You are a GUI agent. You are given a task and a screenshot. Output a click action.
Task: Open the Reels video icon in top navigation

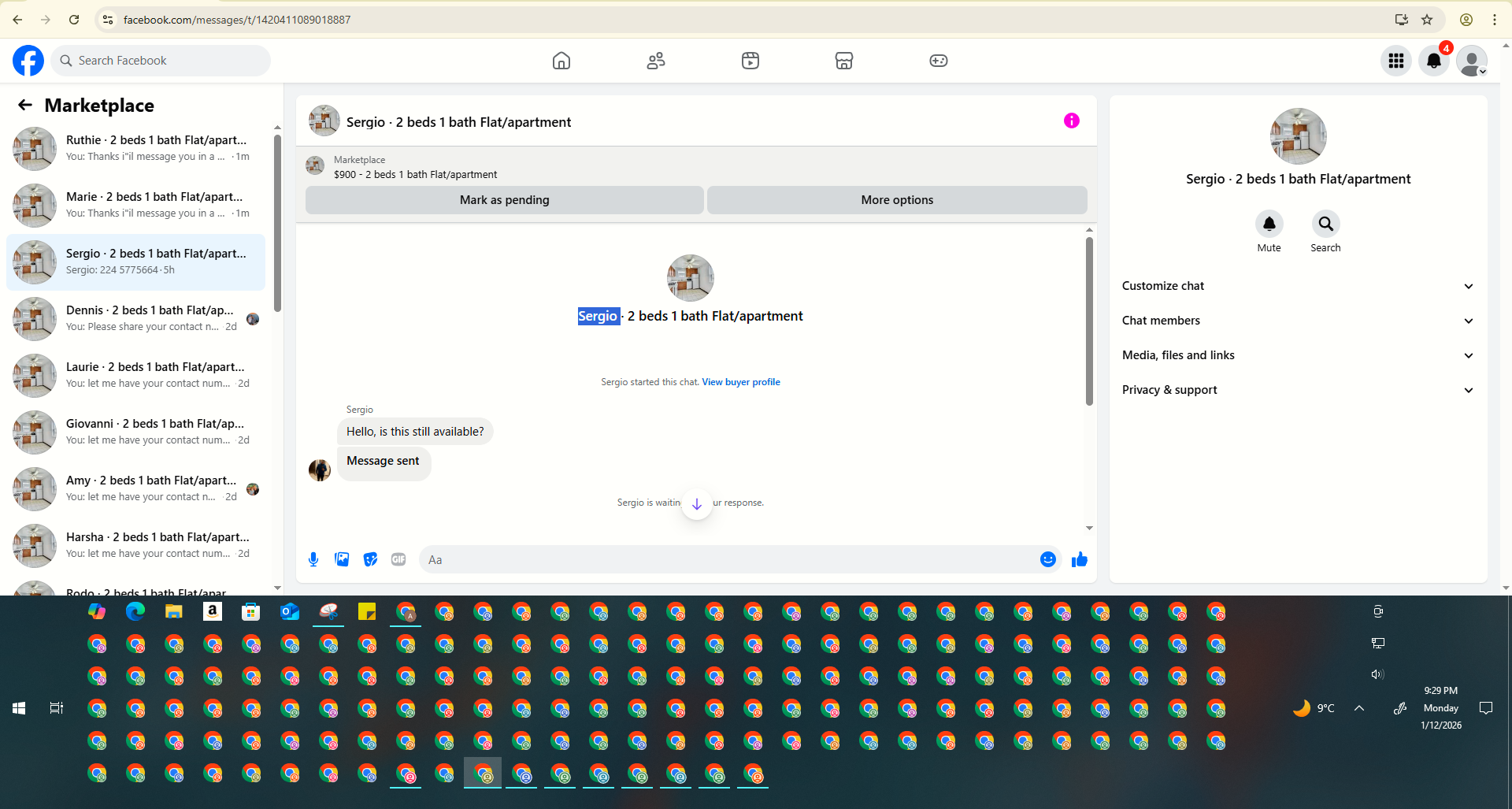click(x=750, y=61)
